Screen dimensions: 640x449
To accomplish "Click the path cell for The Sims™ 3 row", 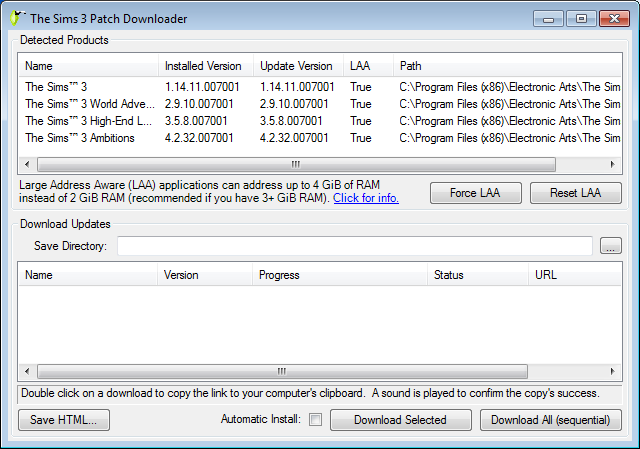I will click(x=510, y=87).
